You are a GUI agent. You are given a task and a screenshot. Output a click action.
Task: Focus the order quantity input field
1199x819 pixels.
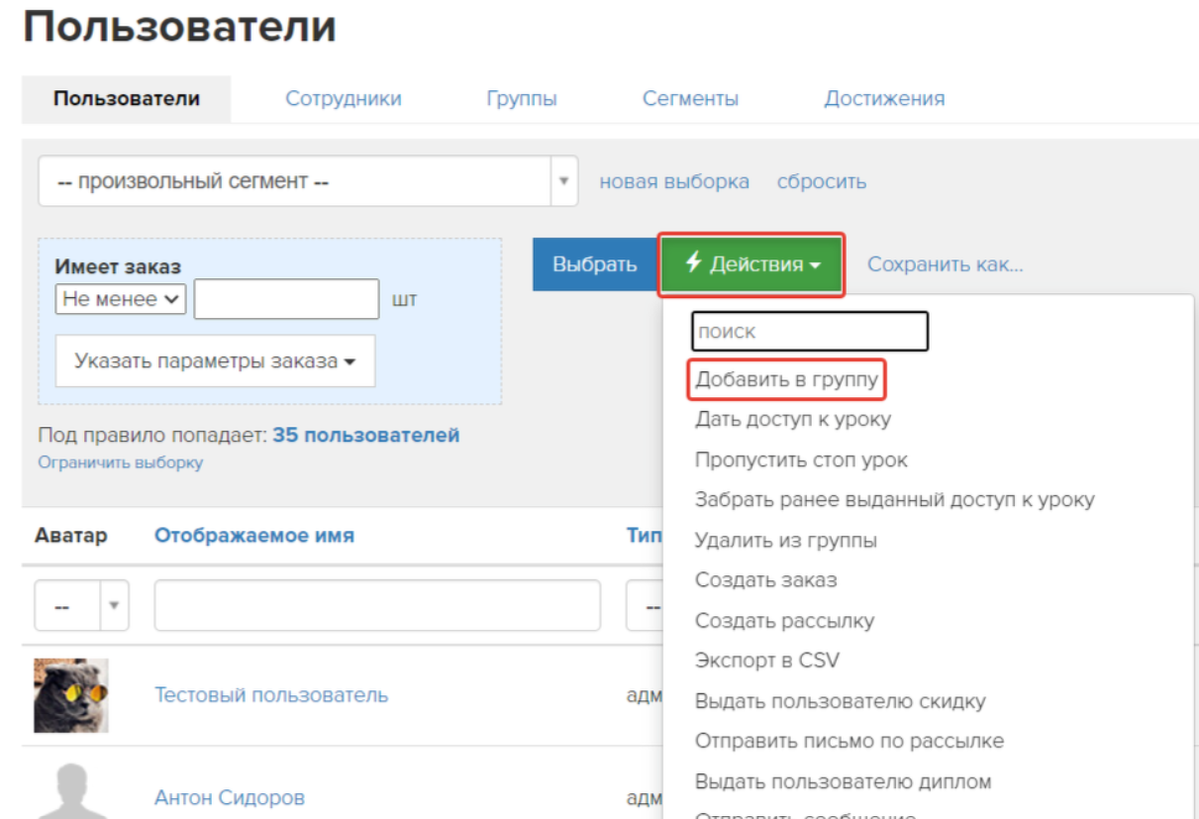286,299
